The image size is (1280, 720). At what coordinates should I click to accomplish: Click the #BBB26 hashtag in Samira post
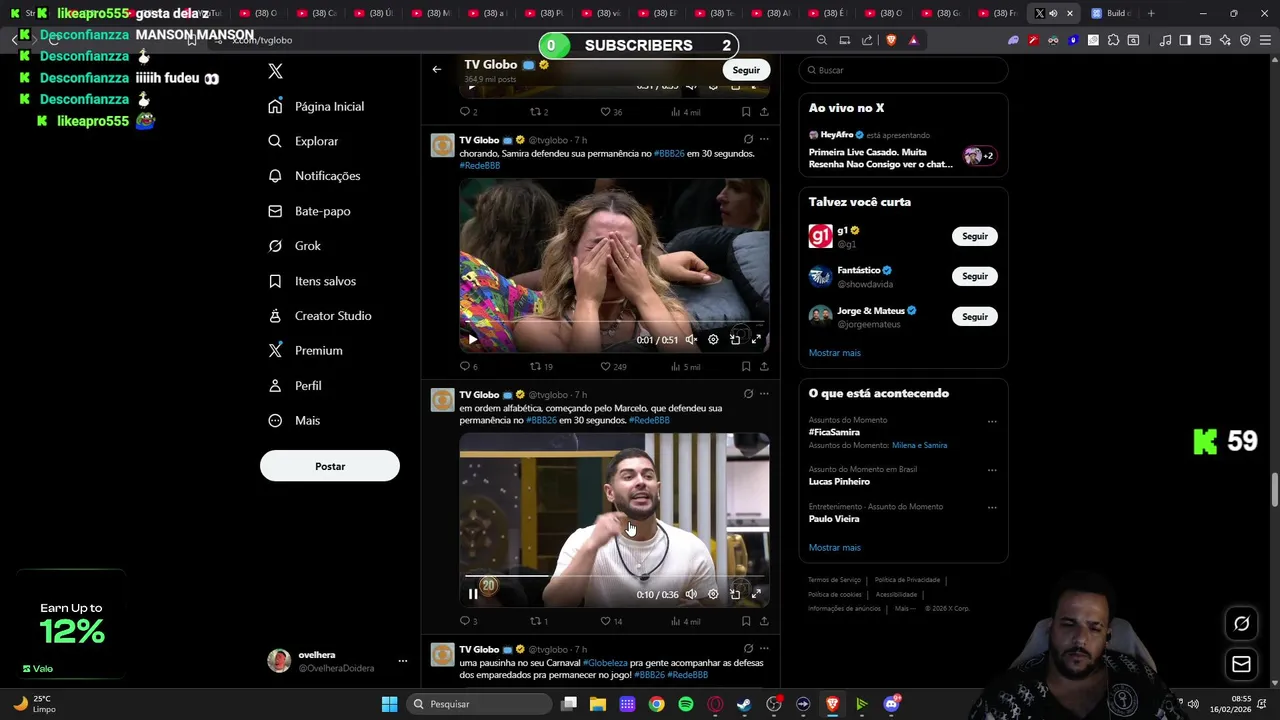point(669,154)
